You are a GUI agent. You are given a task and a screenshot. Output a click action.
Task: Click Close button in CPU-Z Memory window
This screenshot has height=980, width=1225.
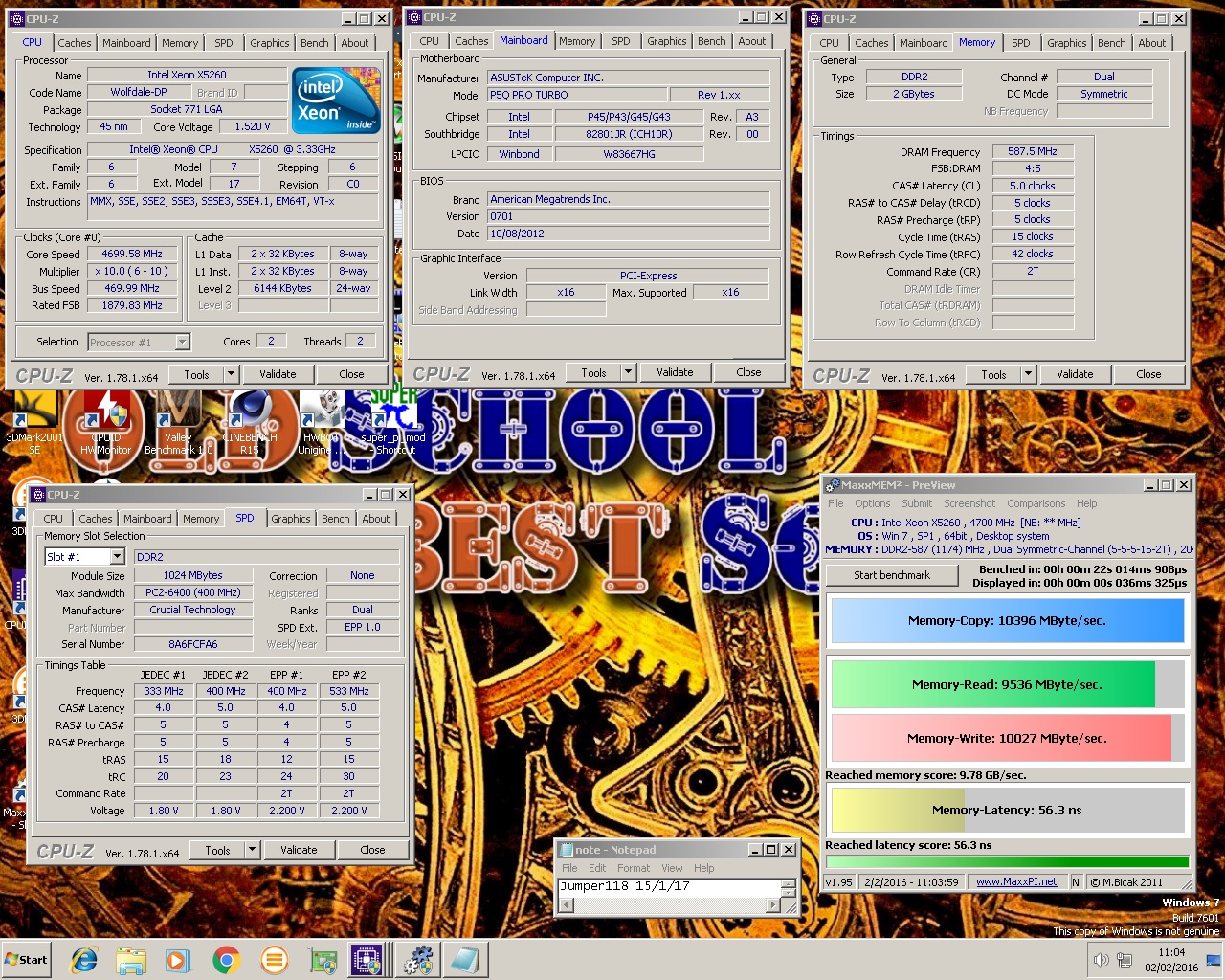click(x=1148, y=374)
